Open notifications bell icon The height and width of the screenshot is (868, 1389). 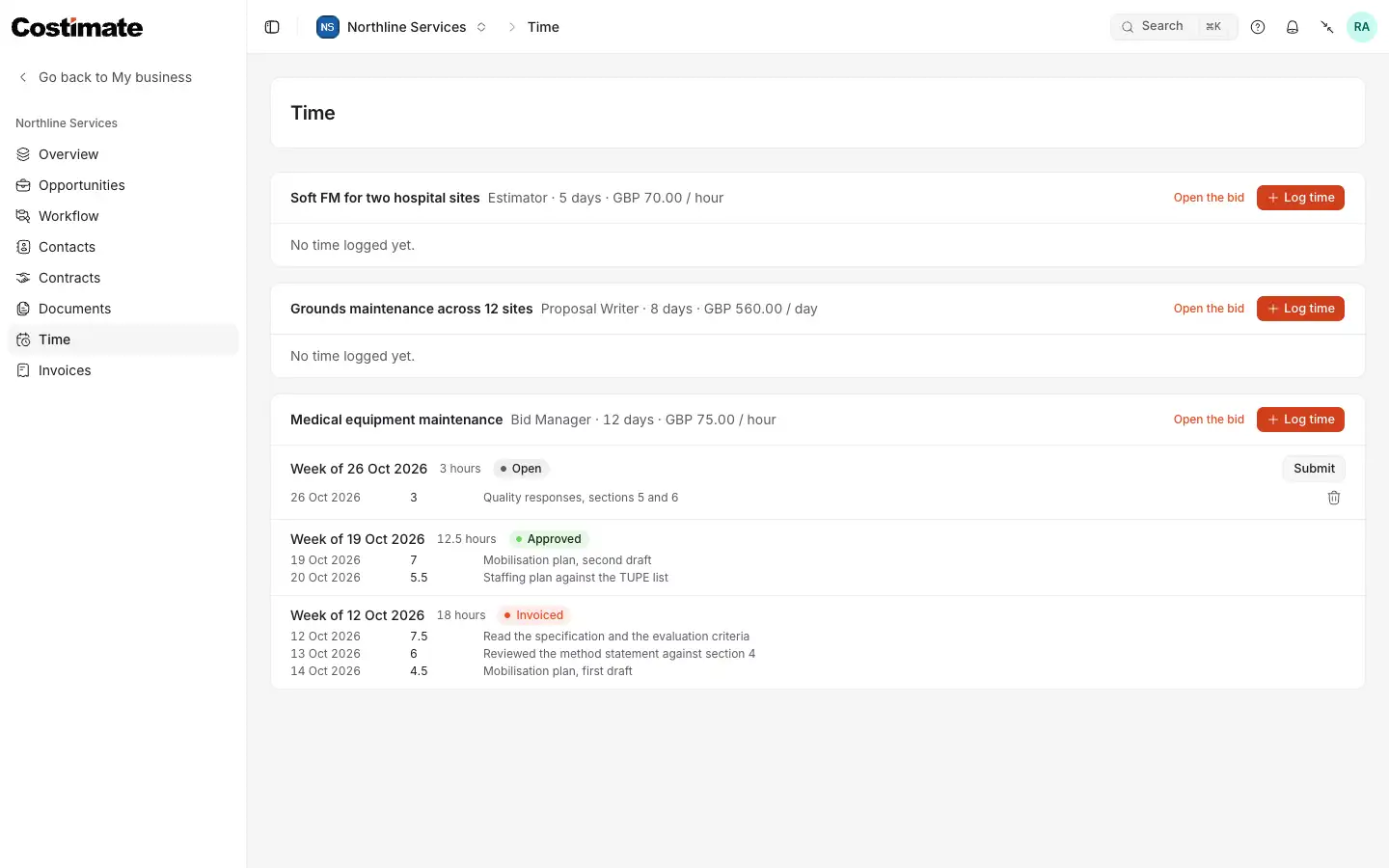click(x=1293, y=27)
